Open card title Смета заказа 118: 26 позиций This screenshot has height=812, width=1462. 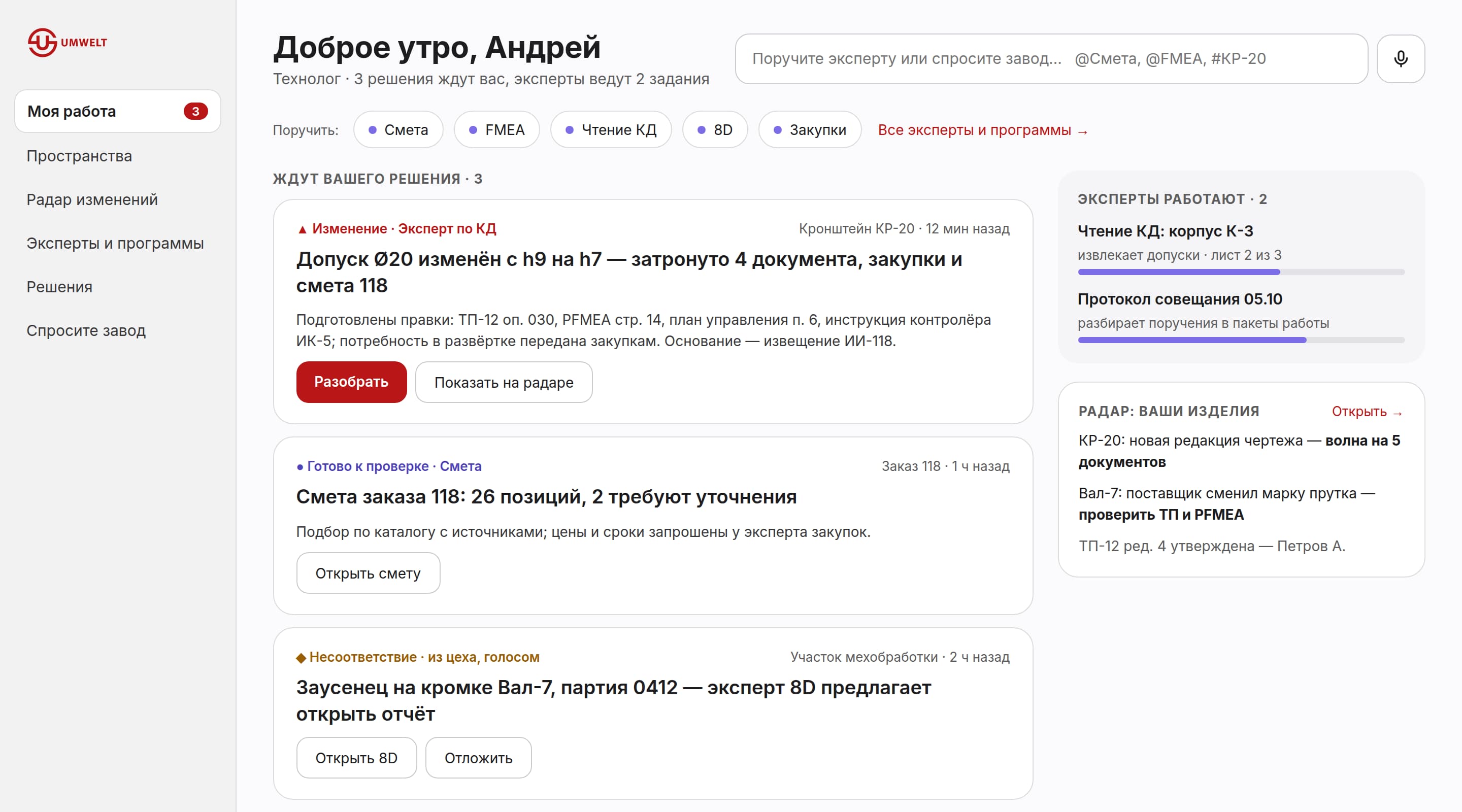pyautogui.click(x=546, y=496)
